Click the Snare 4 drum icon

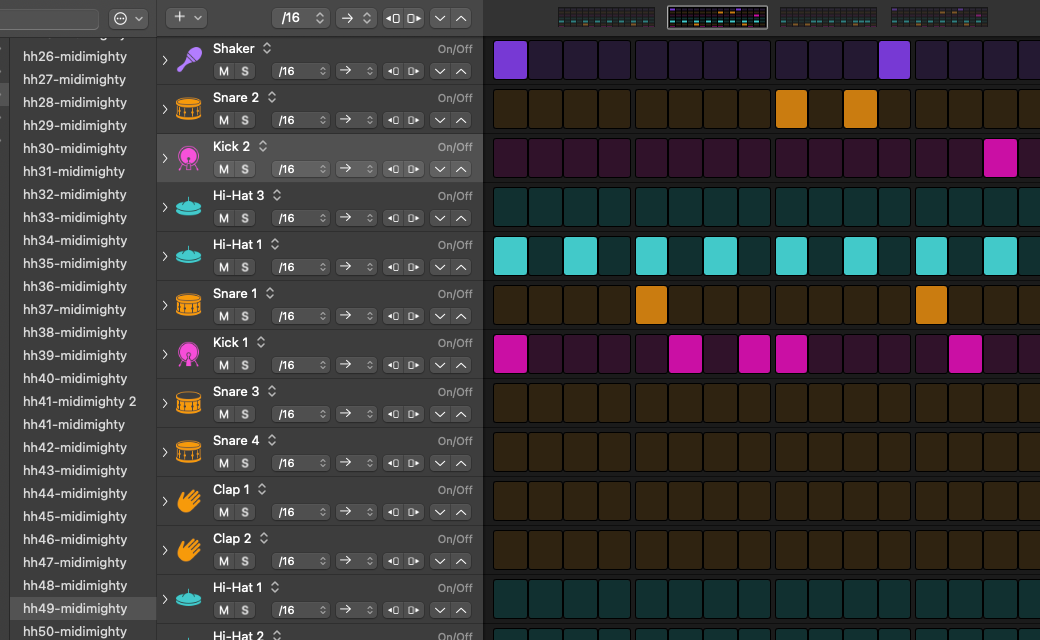(189, 452)
